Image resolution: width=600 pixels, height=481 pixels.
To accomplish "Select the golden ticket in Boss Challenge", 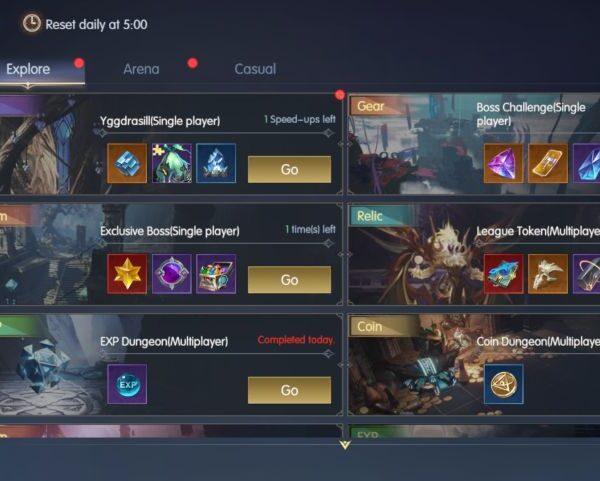I will click(x=548, y=163).
